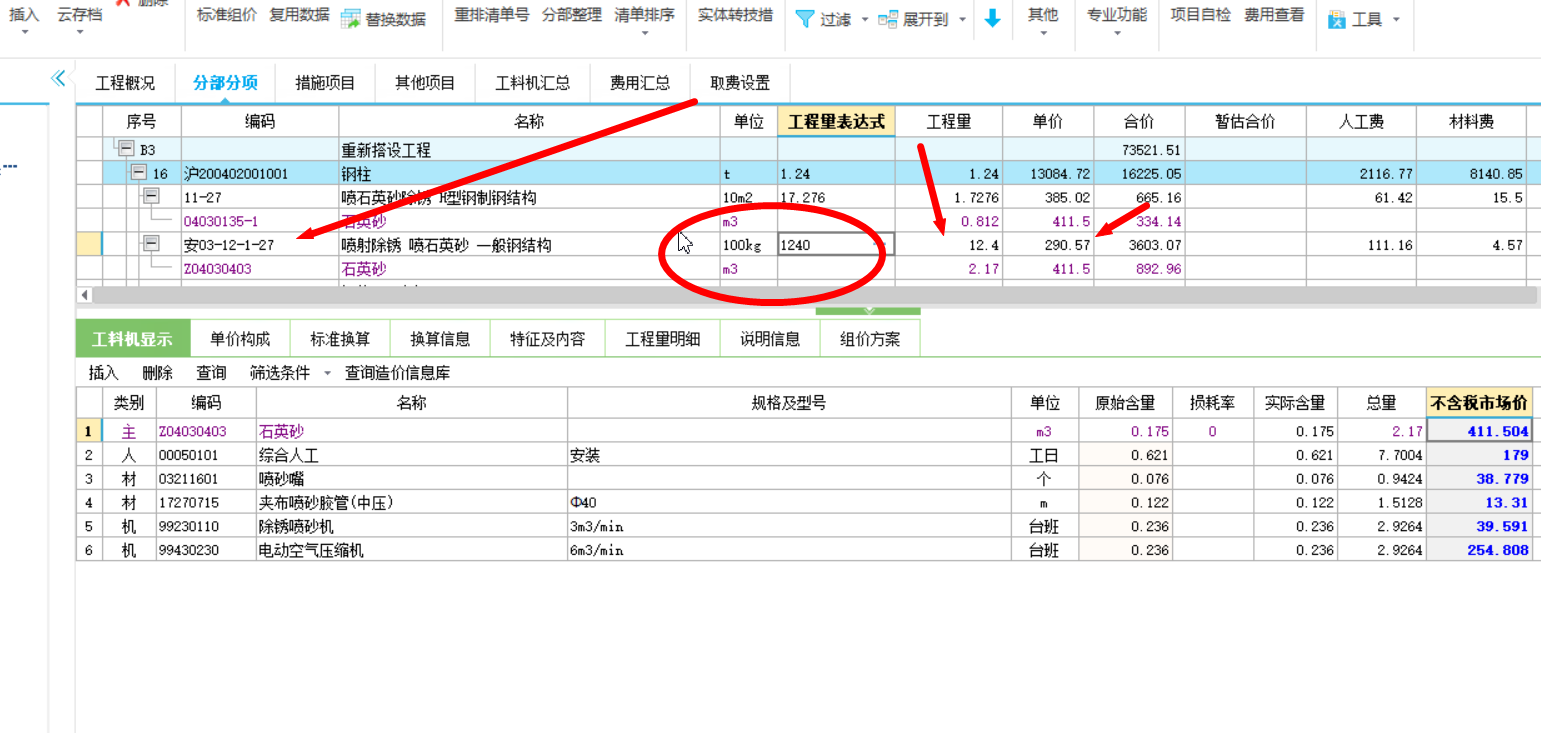
Task: Click the left arrow of horizontal scrollbar
Action: [x=84, y=295]
